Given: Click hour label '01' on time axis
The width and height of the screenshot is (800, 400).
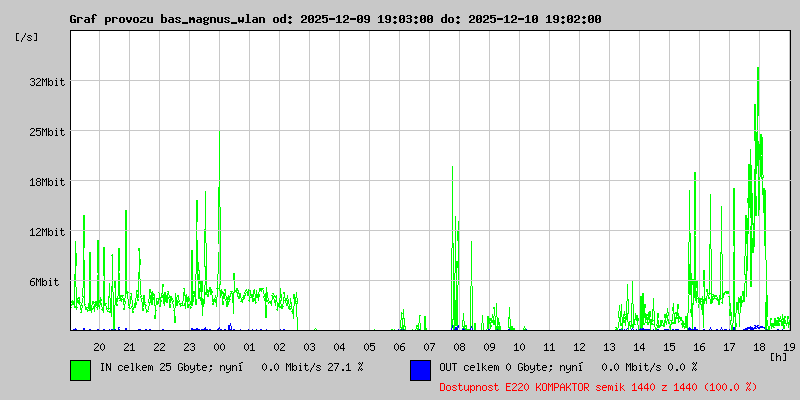Looking at the screenshot, I should click(x=249, y=347).
